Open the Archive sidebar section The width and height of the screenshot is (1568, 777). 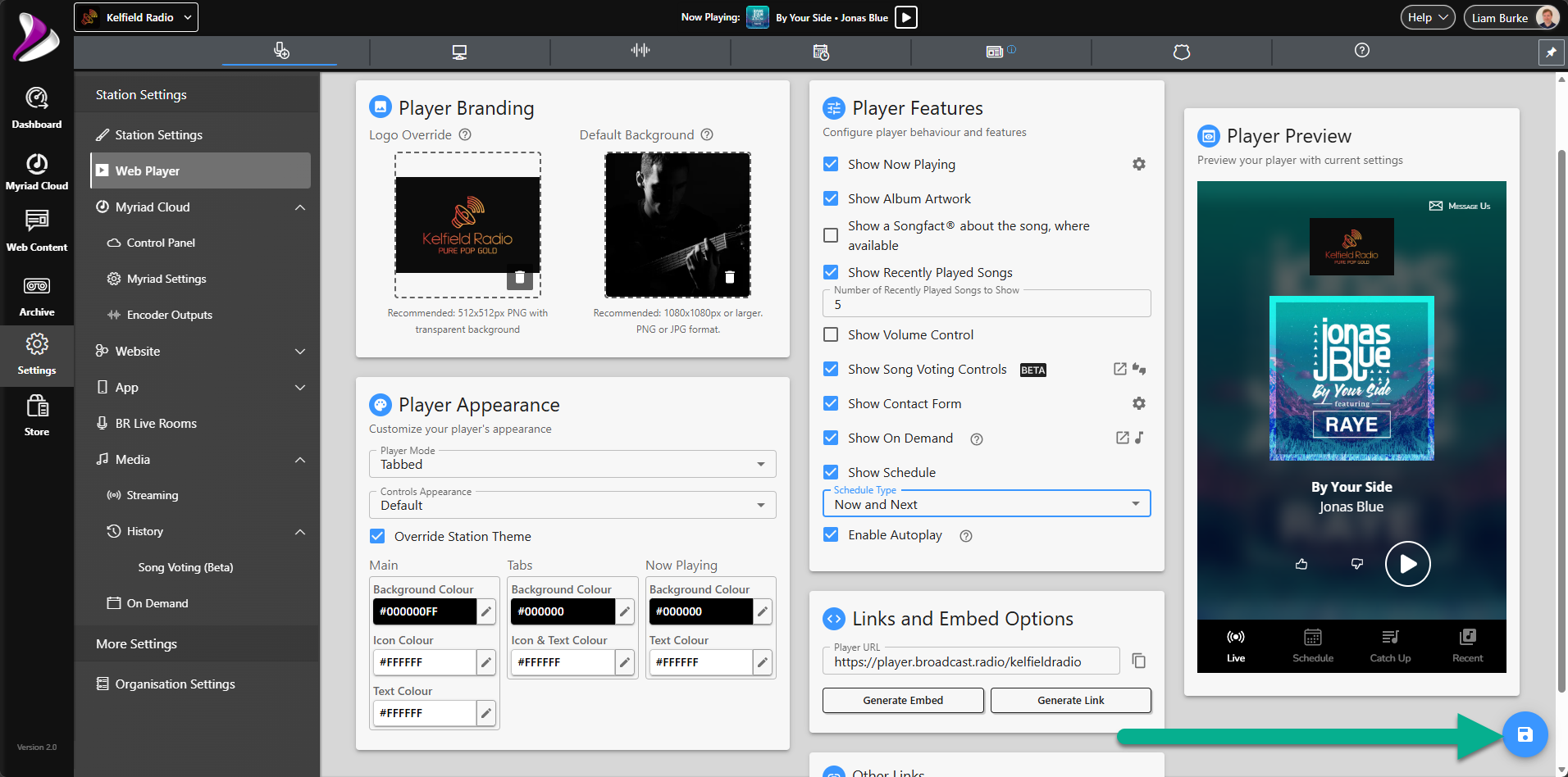tap(37, 296)
